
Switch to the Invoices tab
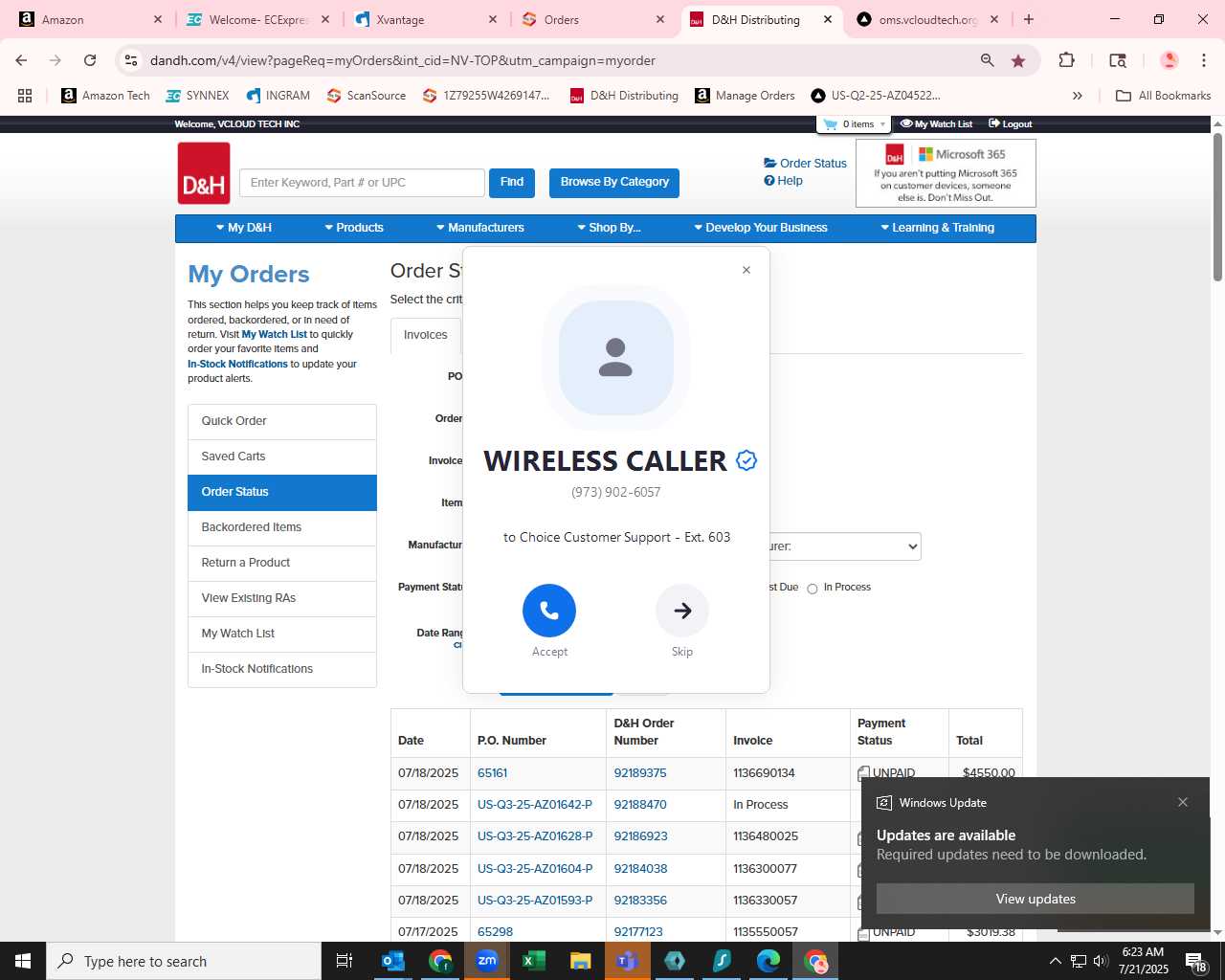426,335
